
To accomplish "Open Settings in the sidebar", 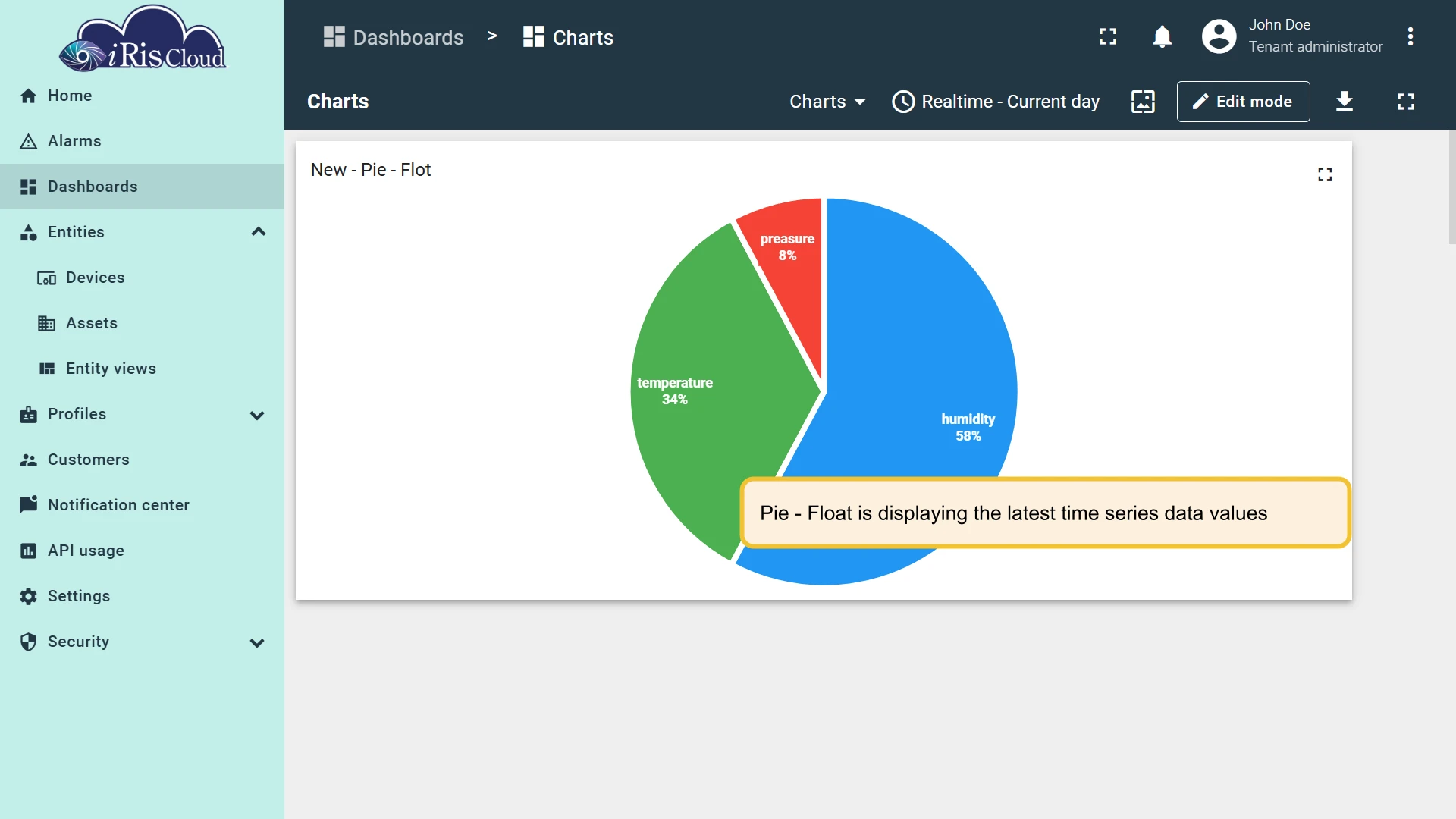I will [x=142, y=596].
